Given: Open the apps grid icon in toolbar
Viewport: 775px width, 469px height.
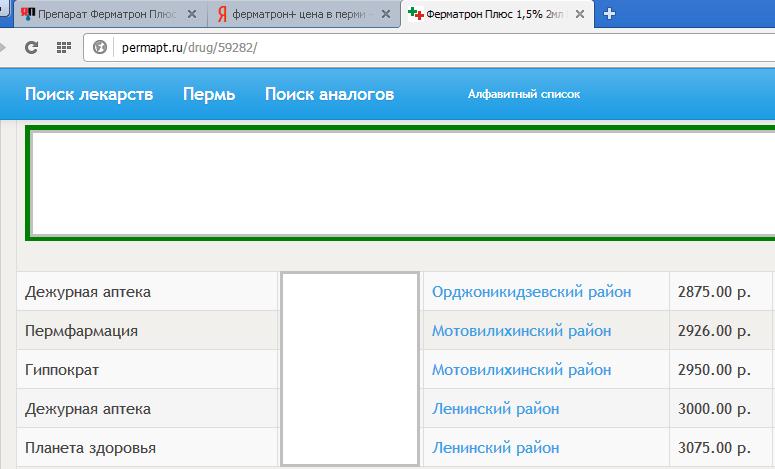Looking at the screenshot, I should pos(63,47).
